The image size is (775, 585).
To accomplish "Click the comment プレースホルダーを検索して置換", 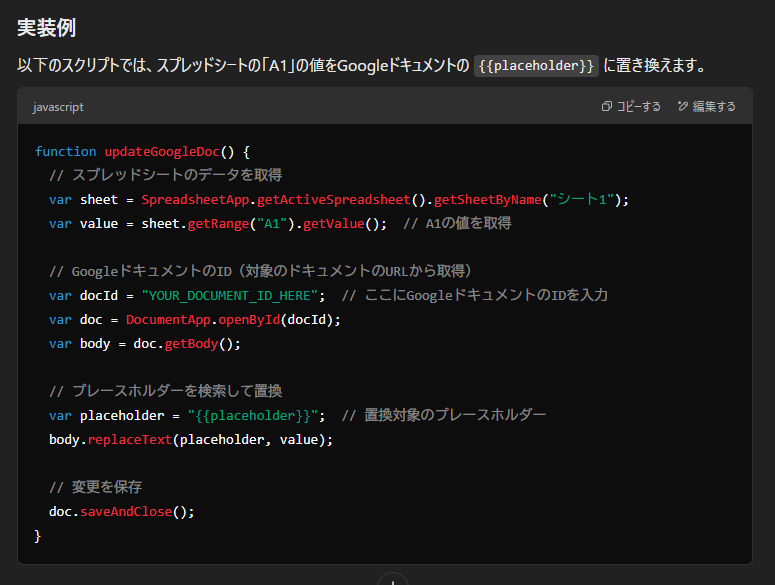I will [166, 391].
